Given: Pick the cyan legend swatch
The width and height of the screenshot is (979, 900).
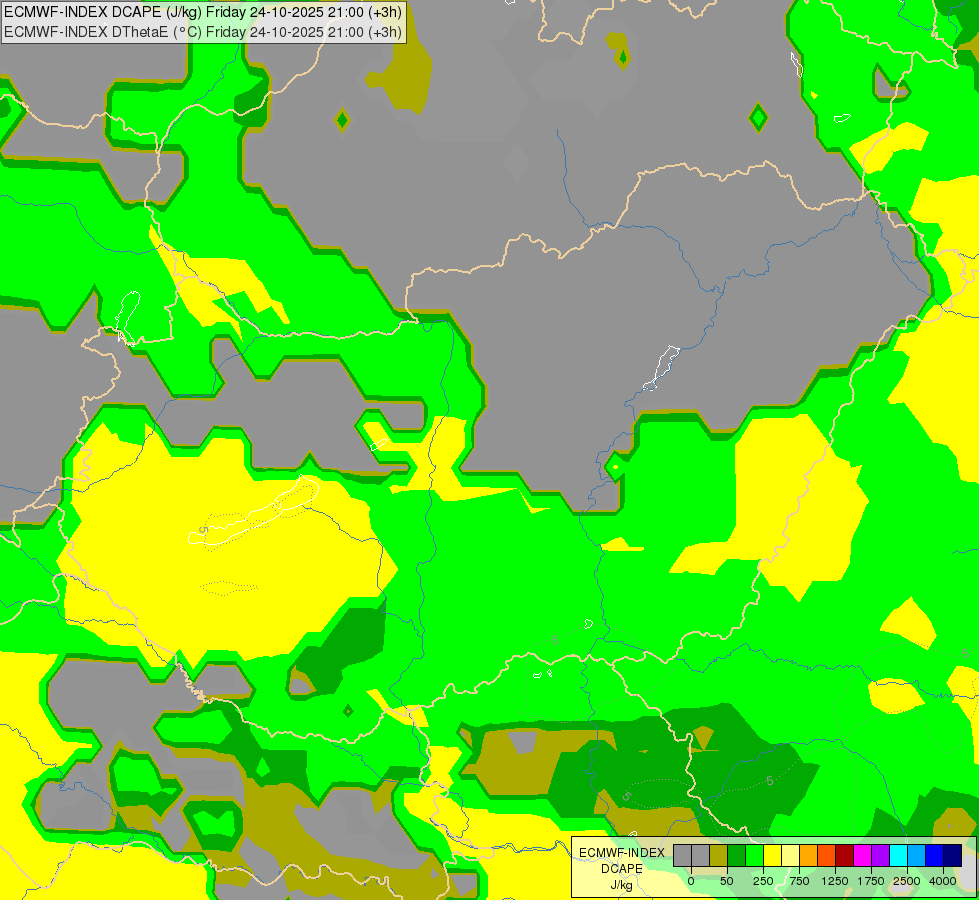Looking at the screenshot, I should coord(898,856).
